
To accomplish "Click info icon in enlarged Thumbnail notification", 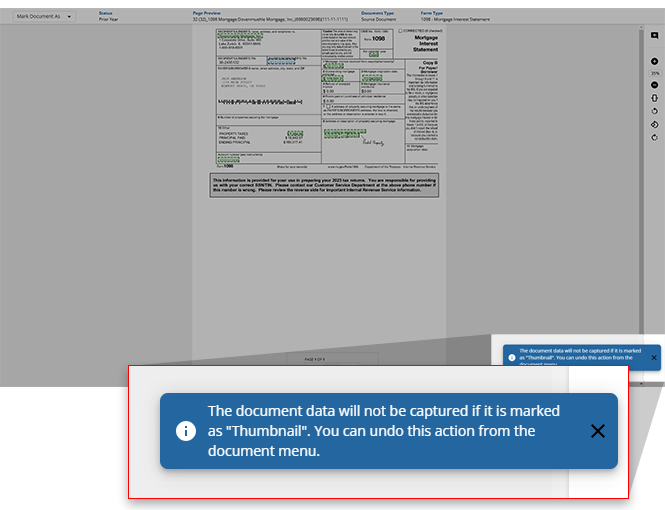I will pos(186,431).
